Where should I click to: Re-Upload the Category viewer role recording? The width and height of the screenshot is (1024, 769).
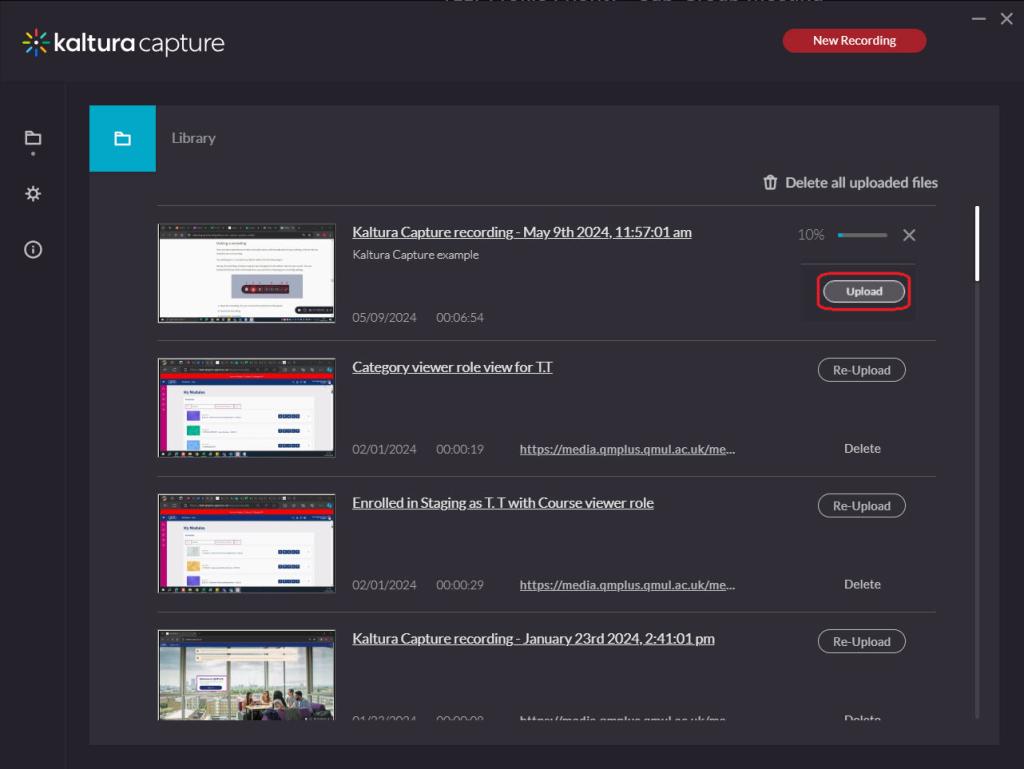pyautogui.click(x=861, y=369)
